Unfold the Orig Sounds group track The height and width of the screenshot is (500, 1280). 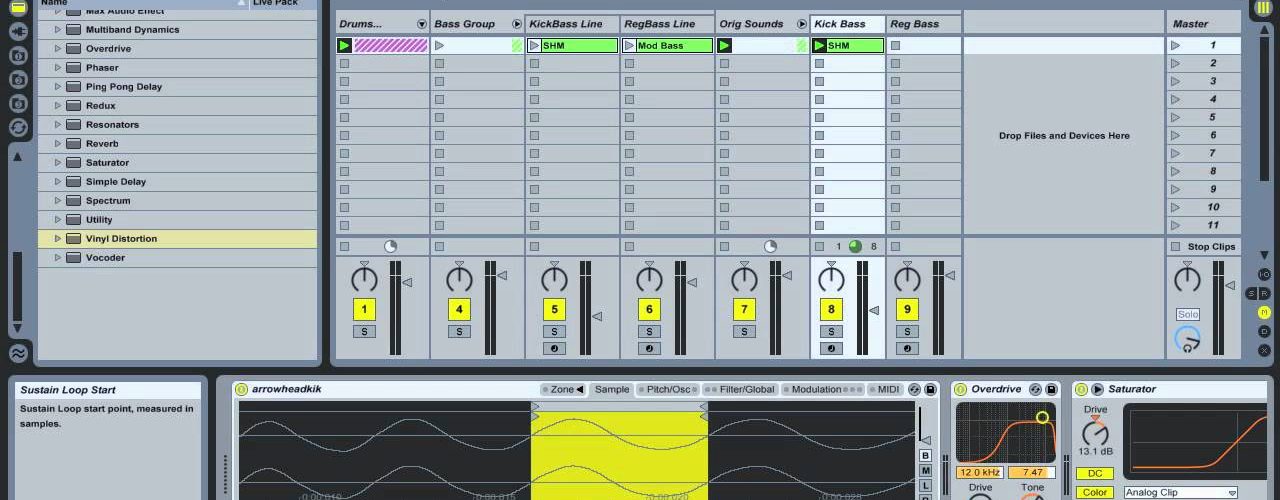tap(802, 24)
